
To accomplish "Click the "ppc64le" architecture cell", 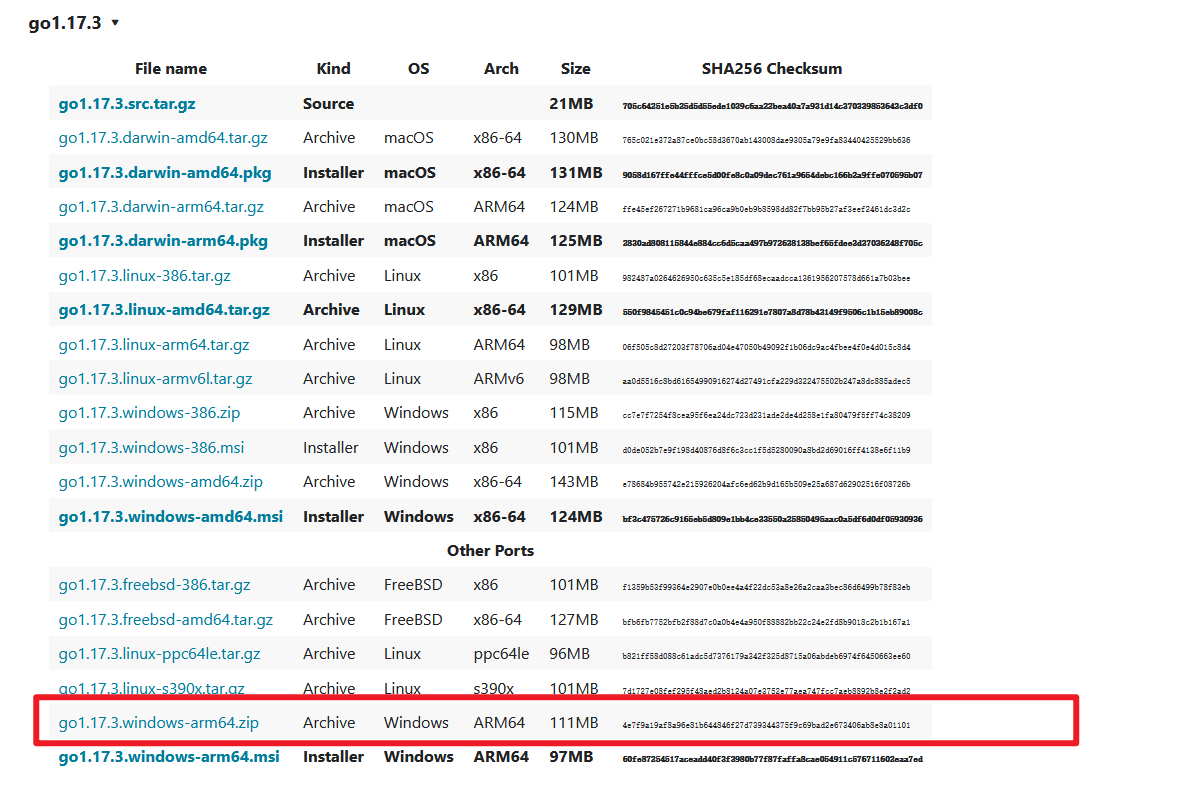I will click(501, 655).
